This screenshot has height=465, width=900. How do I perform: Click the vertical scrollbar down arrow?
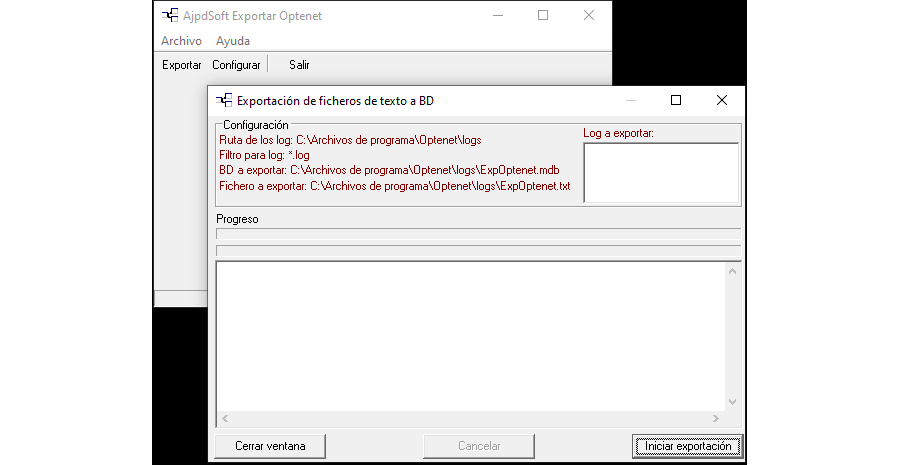732,402
